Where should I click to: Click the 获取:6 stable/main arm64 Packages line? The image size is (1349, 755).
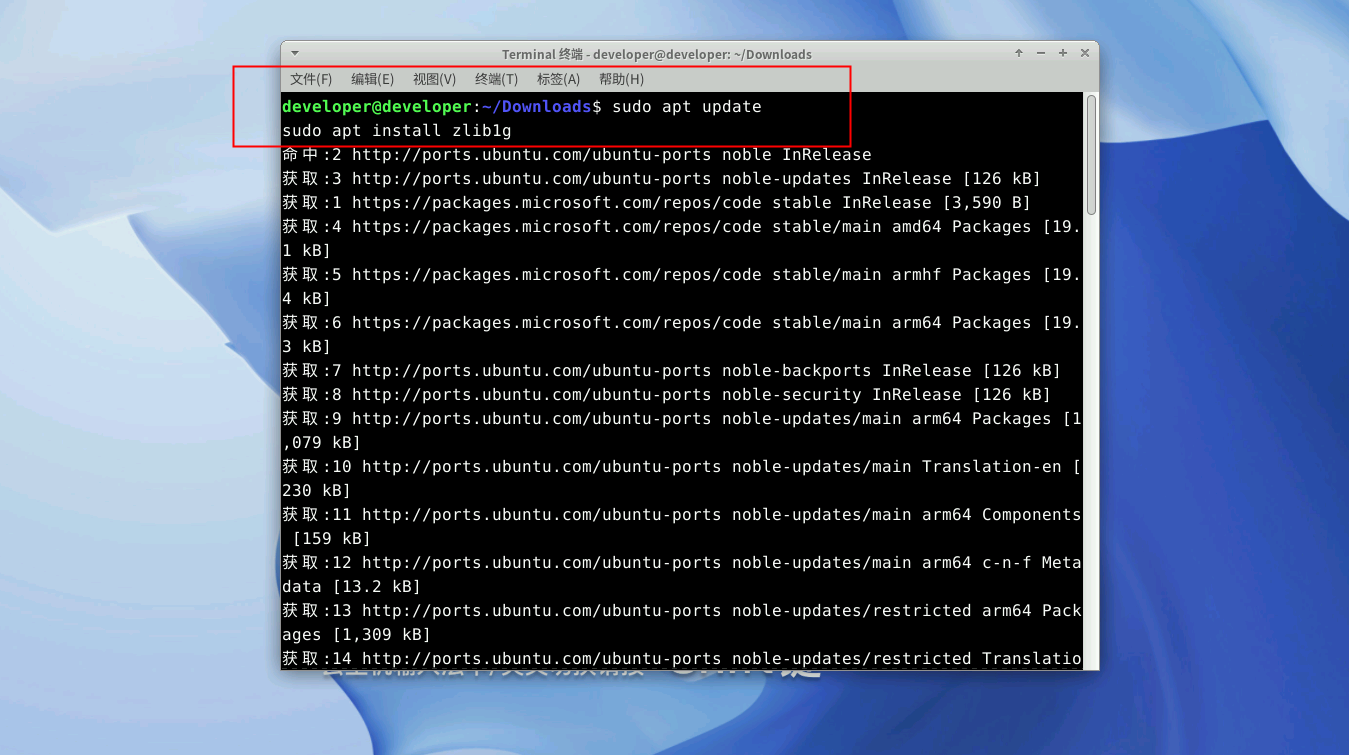(x=682, y=334)
